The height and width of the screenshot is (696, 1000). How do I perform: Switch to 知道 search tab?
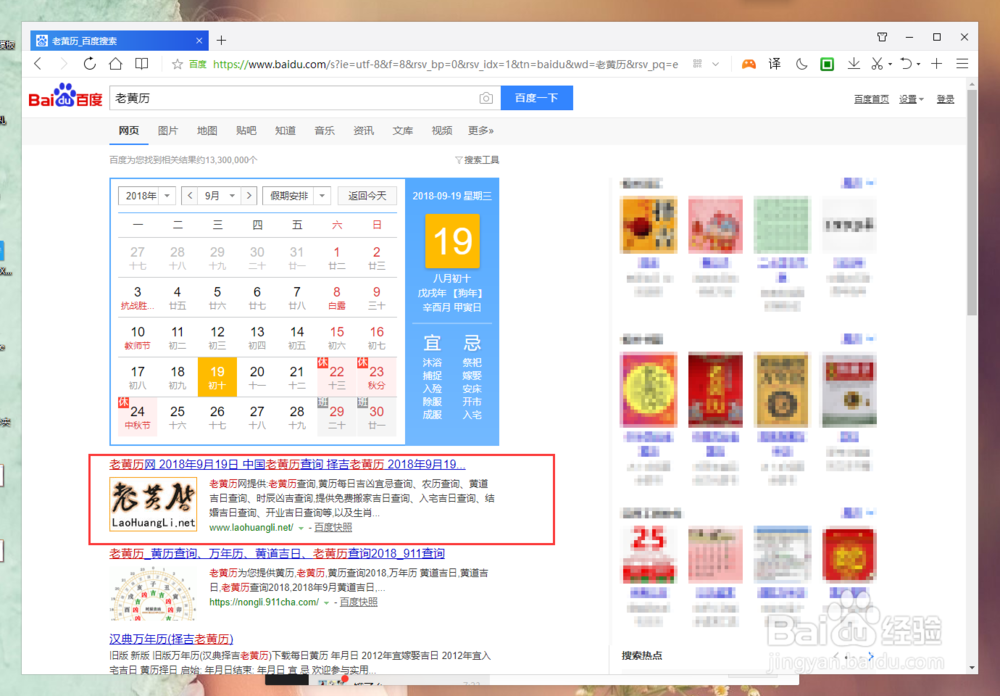click(x=285, y=130)
